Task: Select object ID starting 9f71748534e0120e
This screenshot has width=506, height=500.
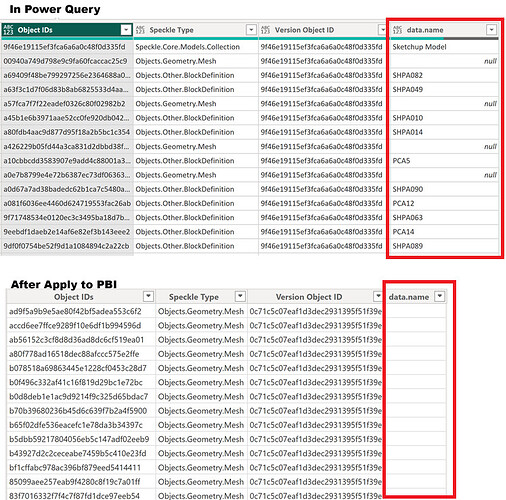Action: [x=66, y=218]
